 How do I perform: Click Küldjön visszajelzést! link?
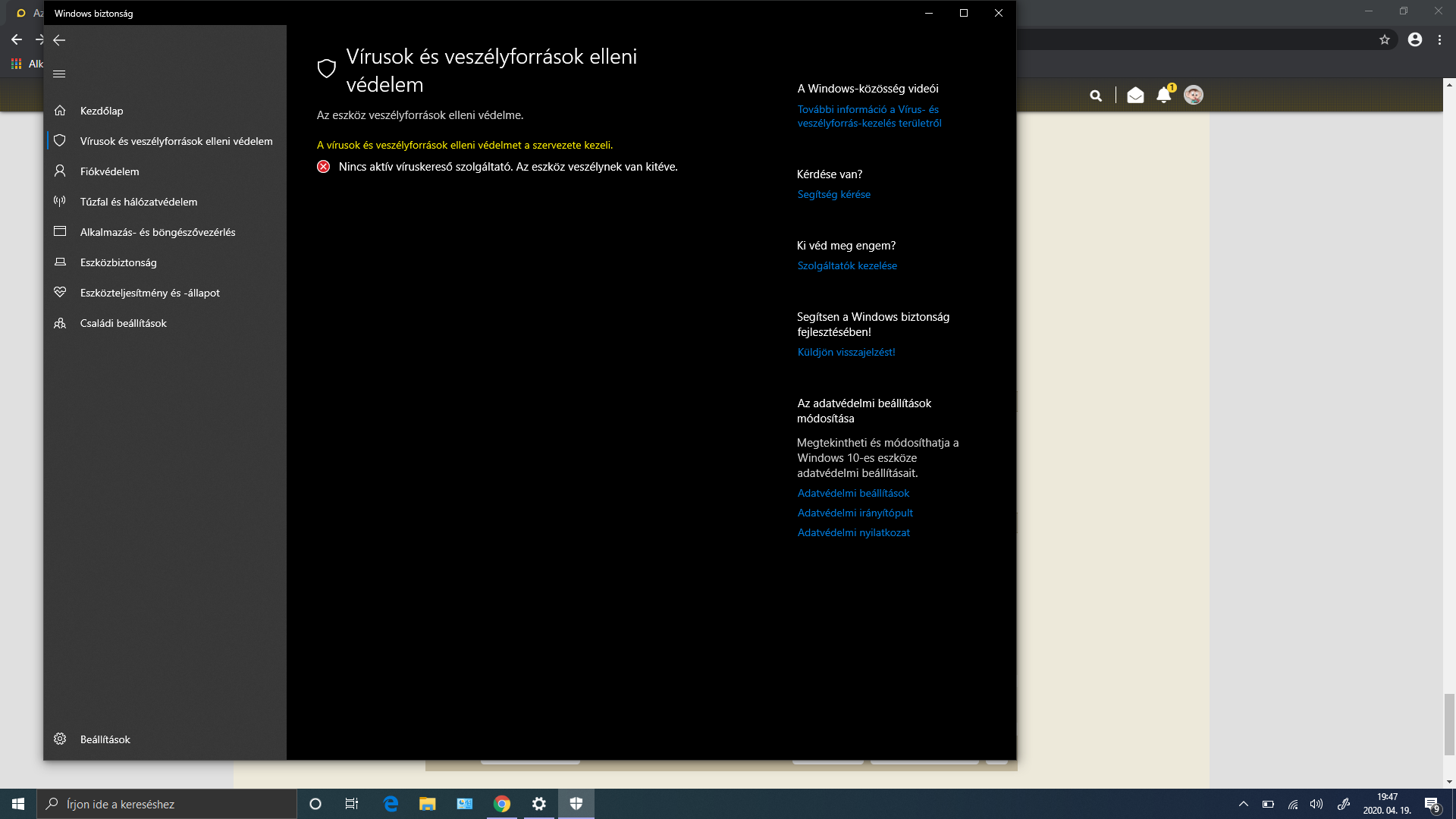pos(846,353)
